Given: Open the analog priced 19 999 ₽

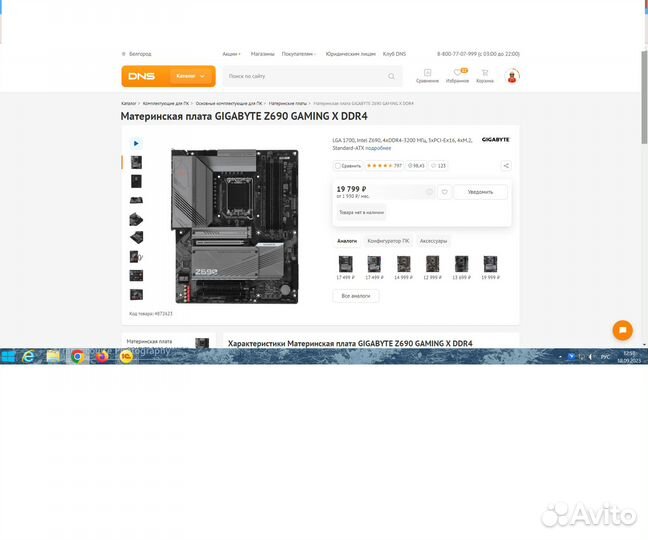Looking at the screenshot, I should 490,267.
